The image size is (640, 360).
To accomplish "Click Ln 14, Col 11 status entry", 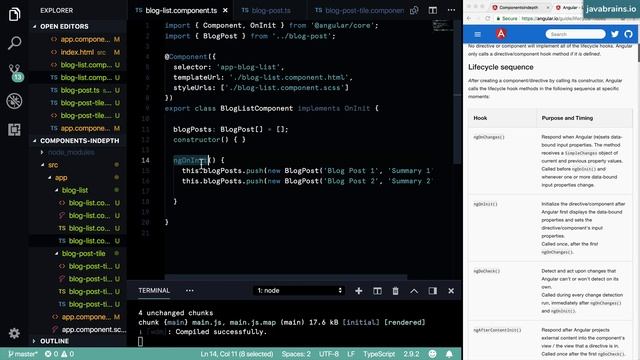I will 237,354.
